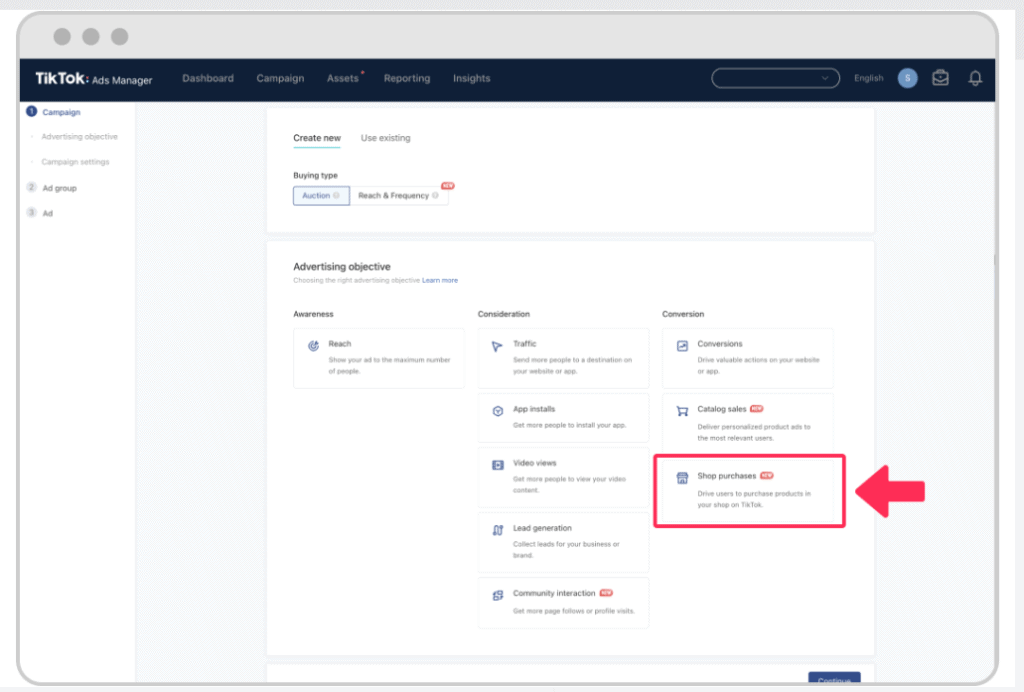Open the account selector dropdown
Viewport: 1024px width, 692px height.
coord(775,78)
